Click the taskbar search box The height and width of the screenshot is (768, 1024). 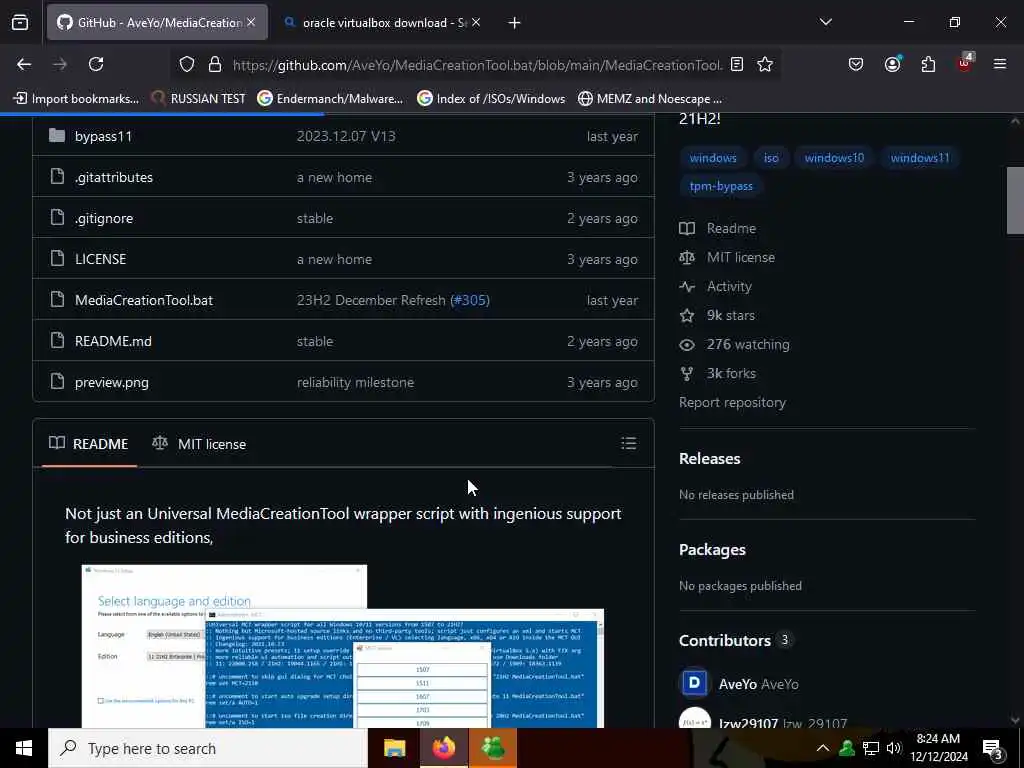(x=208, y=748)
